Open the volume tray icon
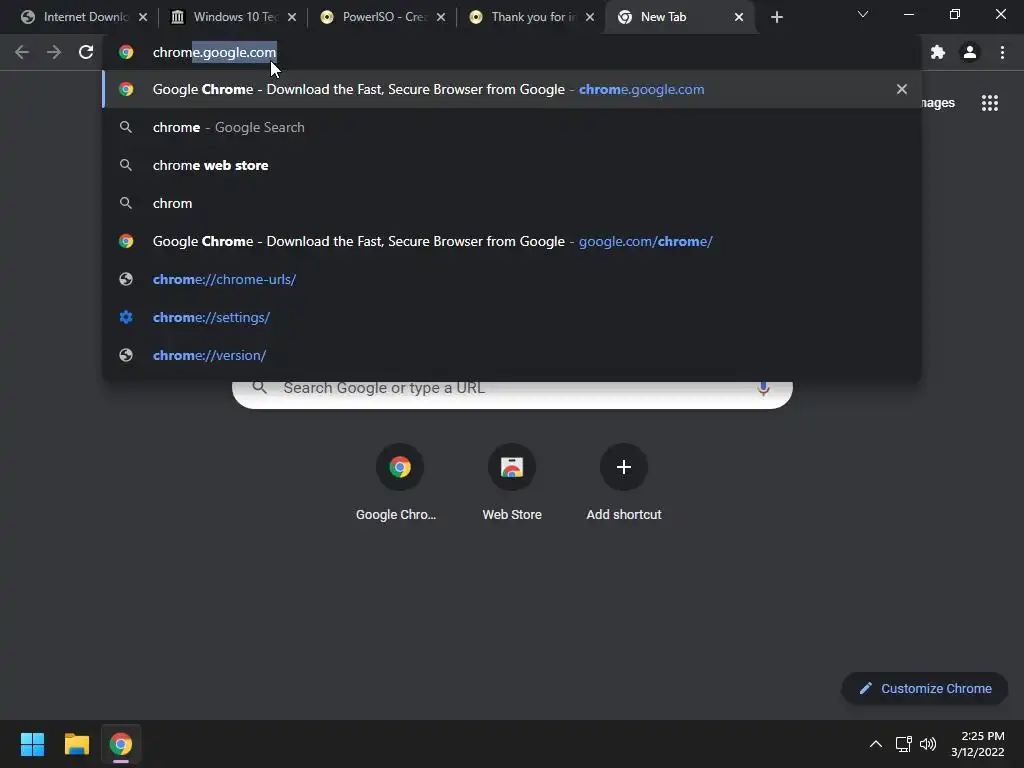Image resolution: width=1024 pixels, height=768 pixels. (x=928, y=744)
